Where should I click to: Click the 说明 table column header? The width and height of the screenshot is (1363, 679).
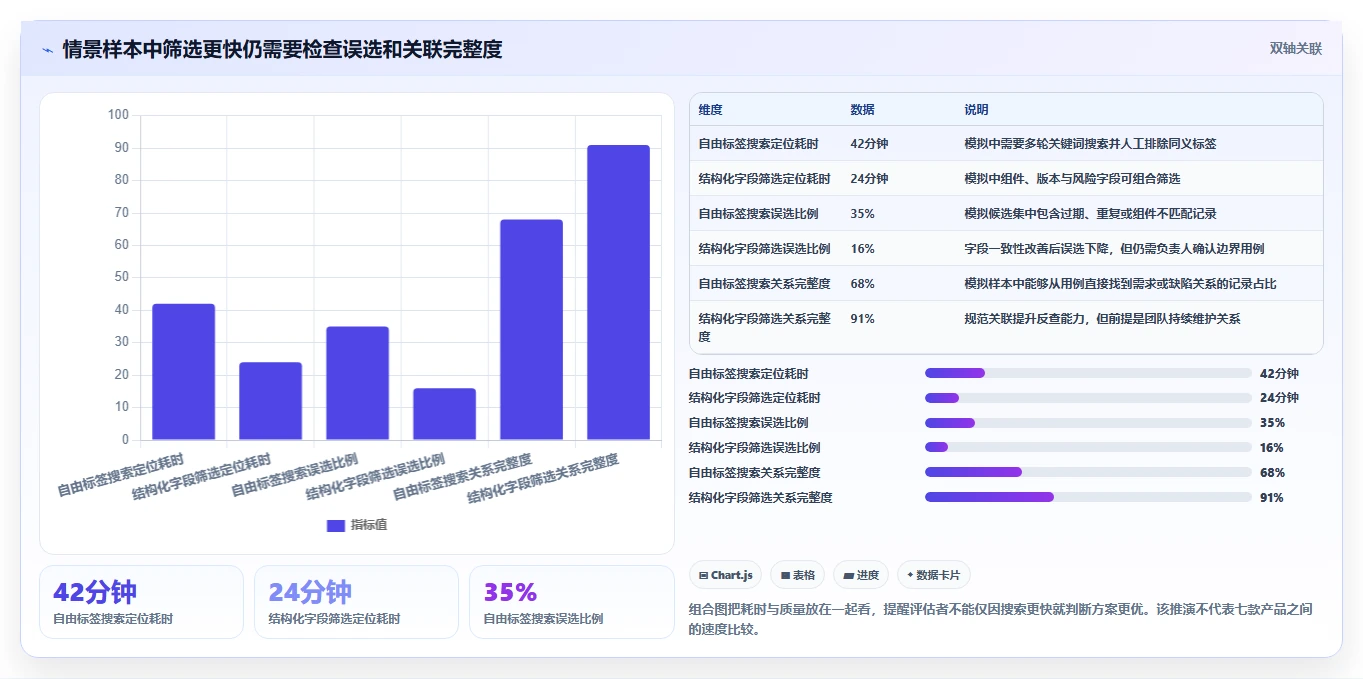click(x=976, y=110)
